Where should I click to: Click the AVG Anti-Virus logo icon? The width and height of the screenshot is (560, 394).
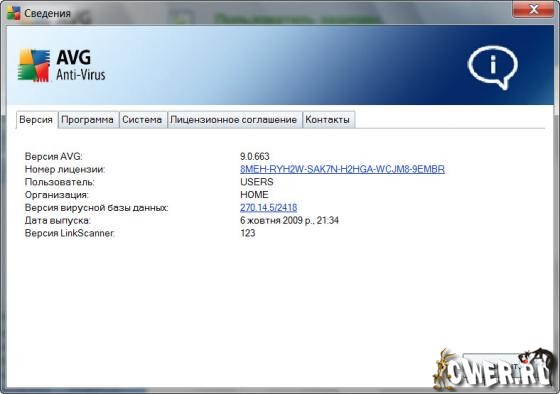click(x=34, y=65)
